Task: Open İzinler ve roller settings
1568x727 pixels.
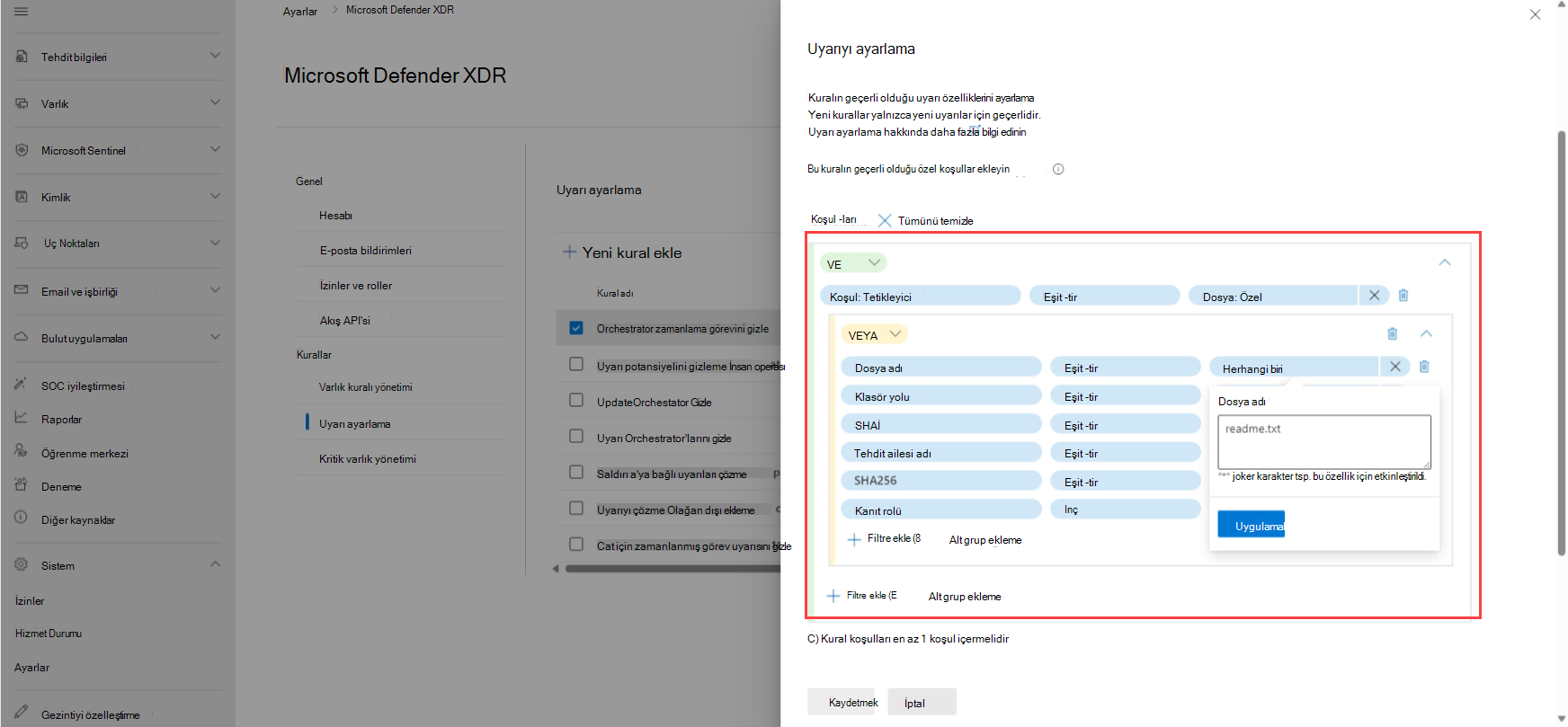Action: pos(356,286)
